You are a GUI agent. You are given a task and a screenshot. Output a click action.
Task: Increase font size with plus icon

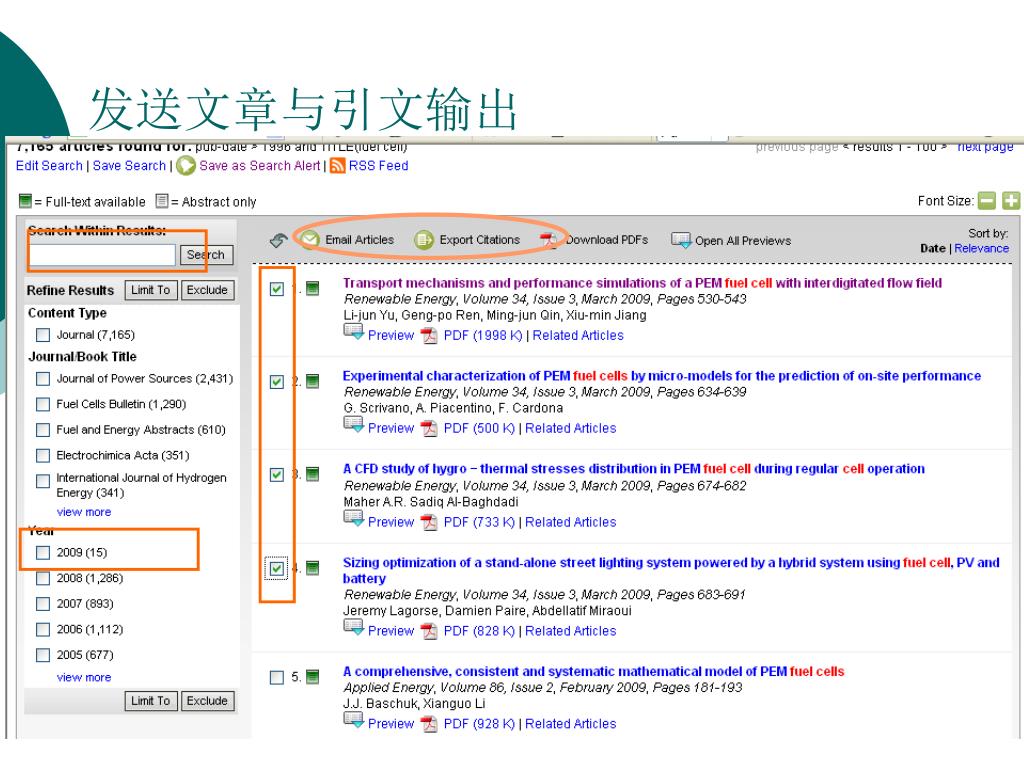pyautogui.click(x=1012, y=202)
